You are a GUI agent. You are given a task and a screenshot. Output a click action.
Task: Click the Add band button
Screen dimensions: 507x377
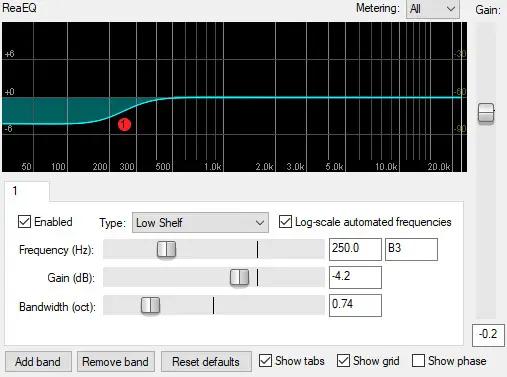(x=38, y=362)
